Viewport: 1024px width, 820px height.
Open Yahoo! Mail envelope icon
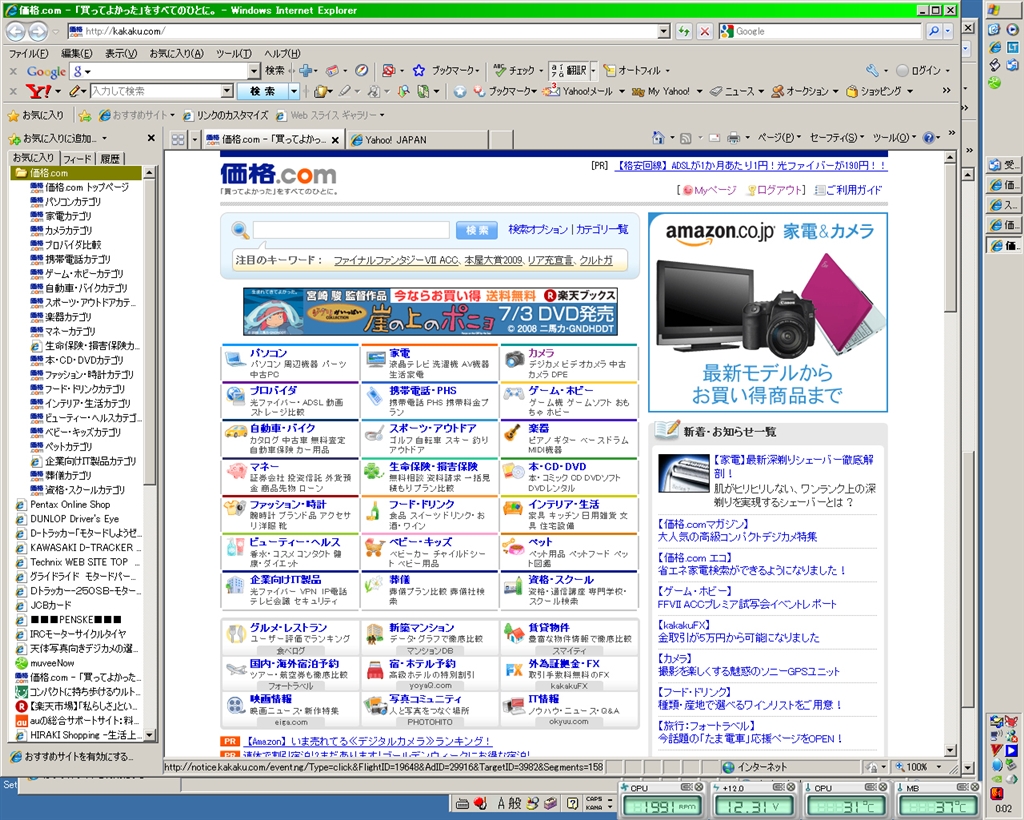click(552, 91)
